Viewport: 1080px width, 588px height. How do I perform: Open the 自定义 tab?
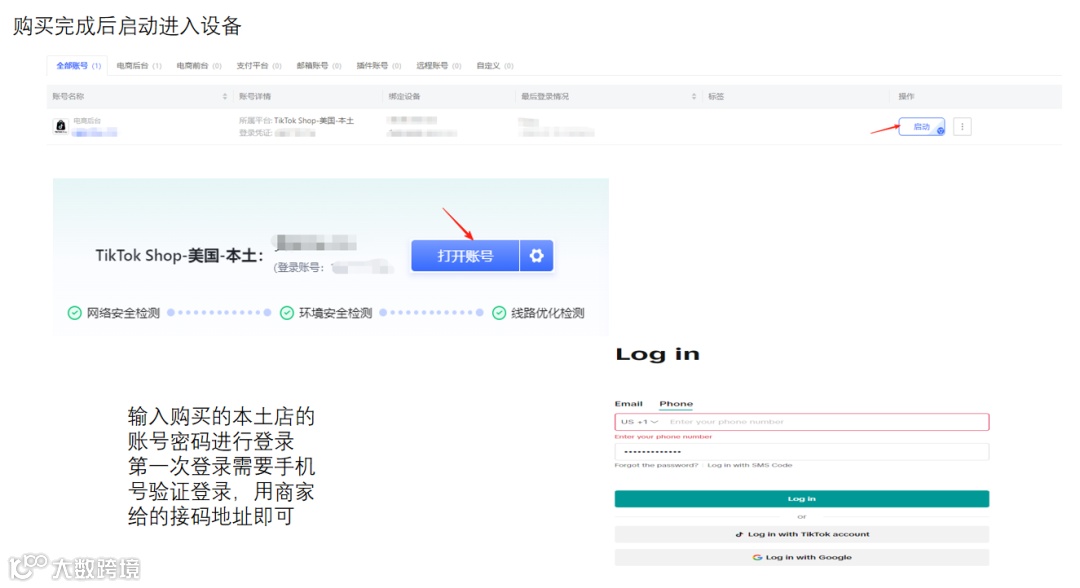(495, 66)
